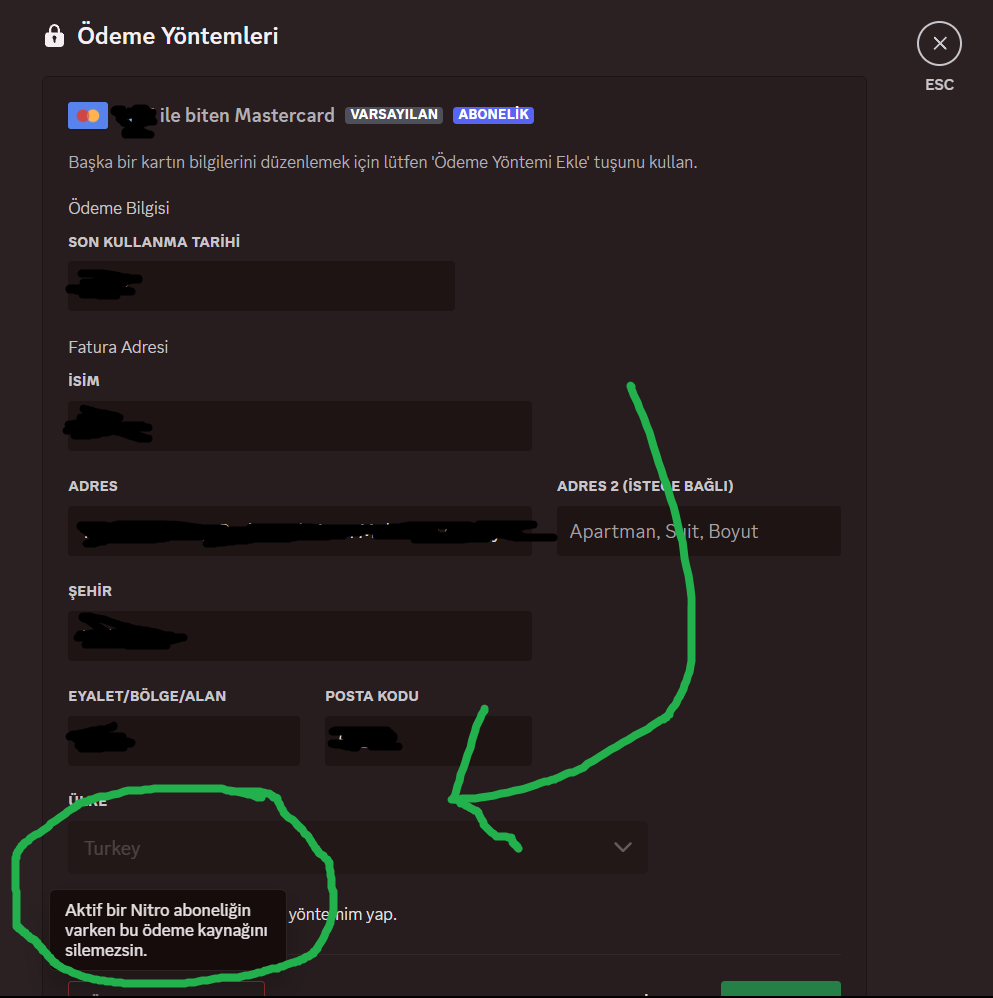Focus the Eyalet/Bölge/Alan state field
Image resolution: width=993 pixels, height=998 pixels.
(183, 741)
